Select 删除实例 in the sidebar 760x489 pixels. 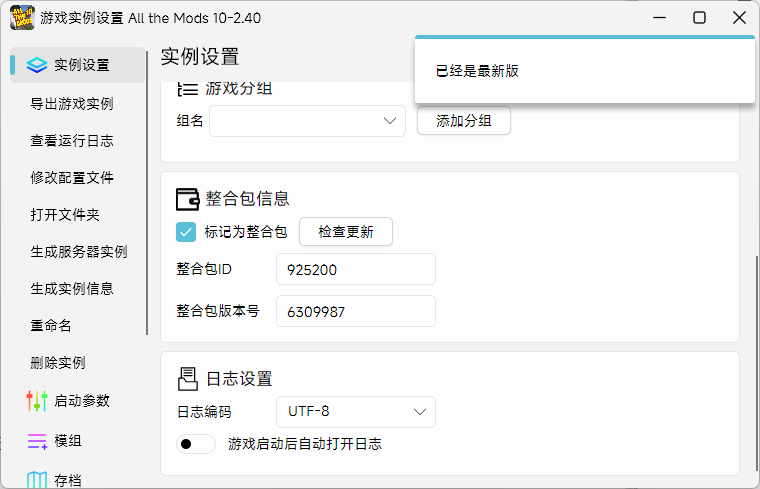pos(58,362)
